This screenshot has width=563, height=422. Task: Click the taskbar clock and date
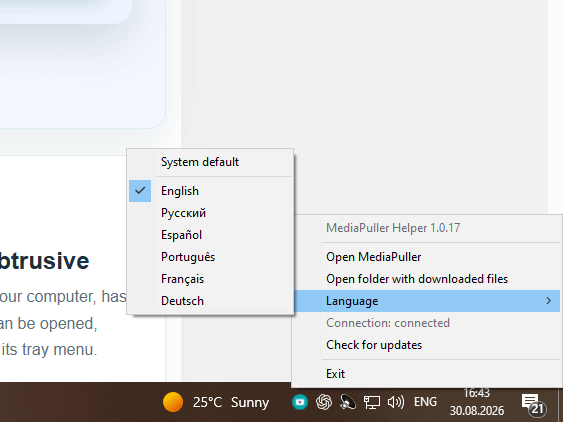pos(477,402)
